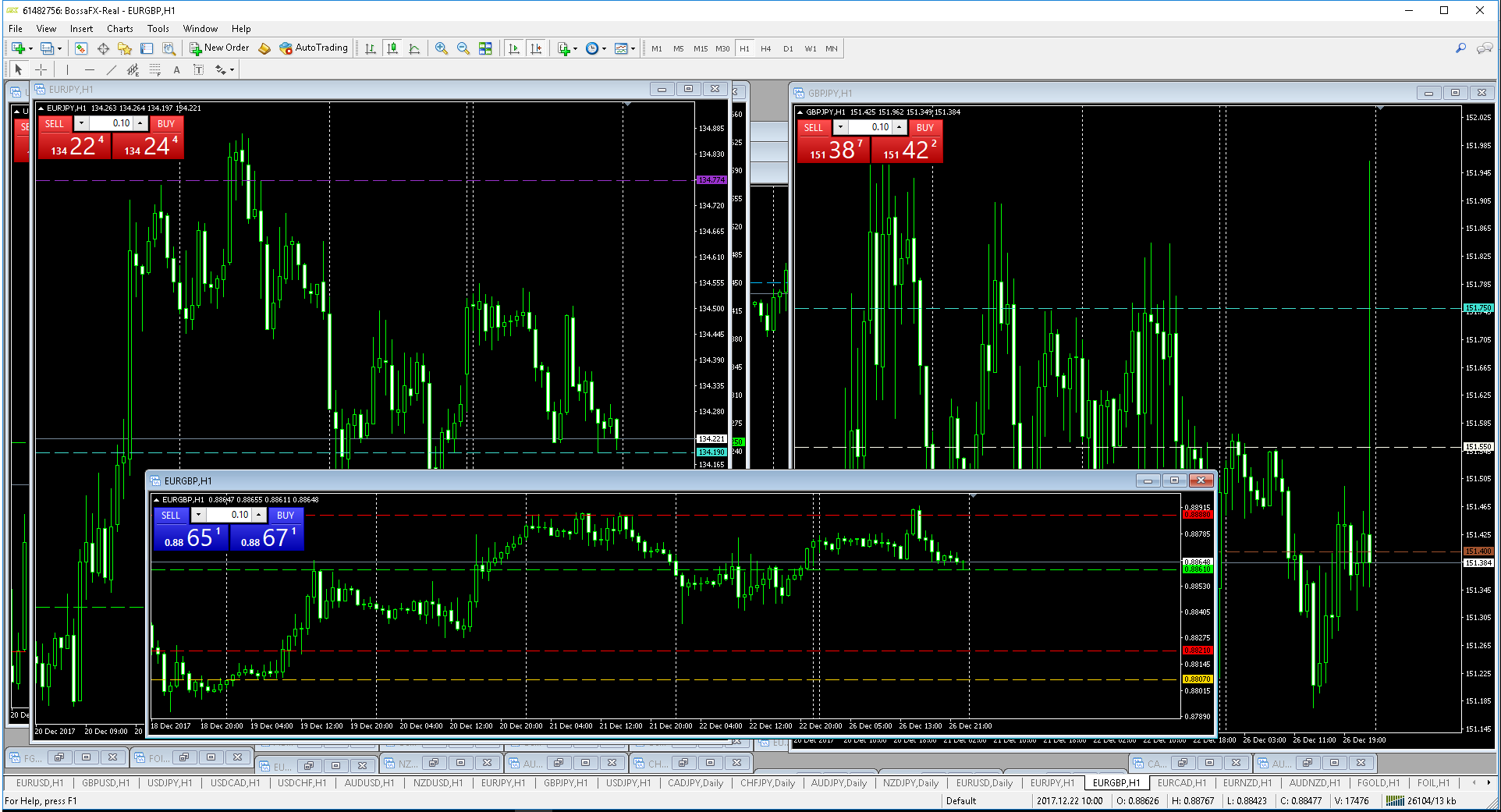
Task: Select the text tool labeled A
Action: coord(177,69)
